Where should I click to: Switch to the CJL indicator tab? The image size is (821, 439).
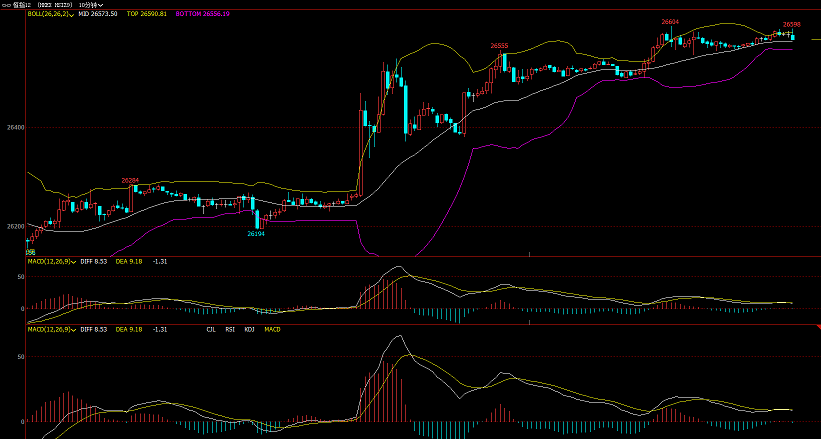pyautogui.click(x=211, y=328)
